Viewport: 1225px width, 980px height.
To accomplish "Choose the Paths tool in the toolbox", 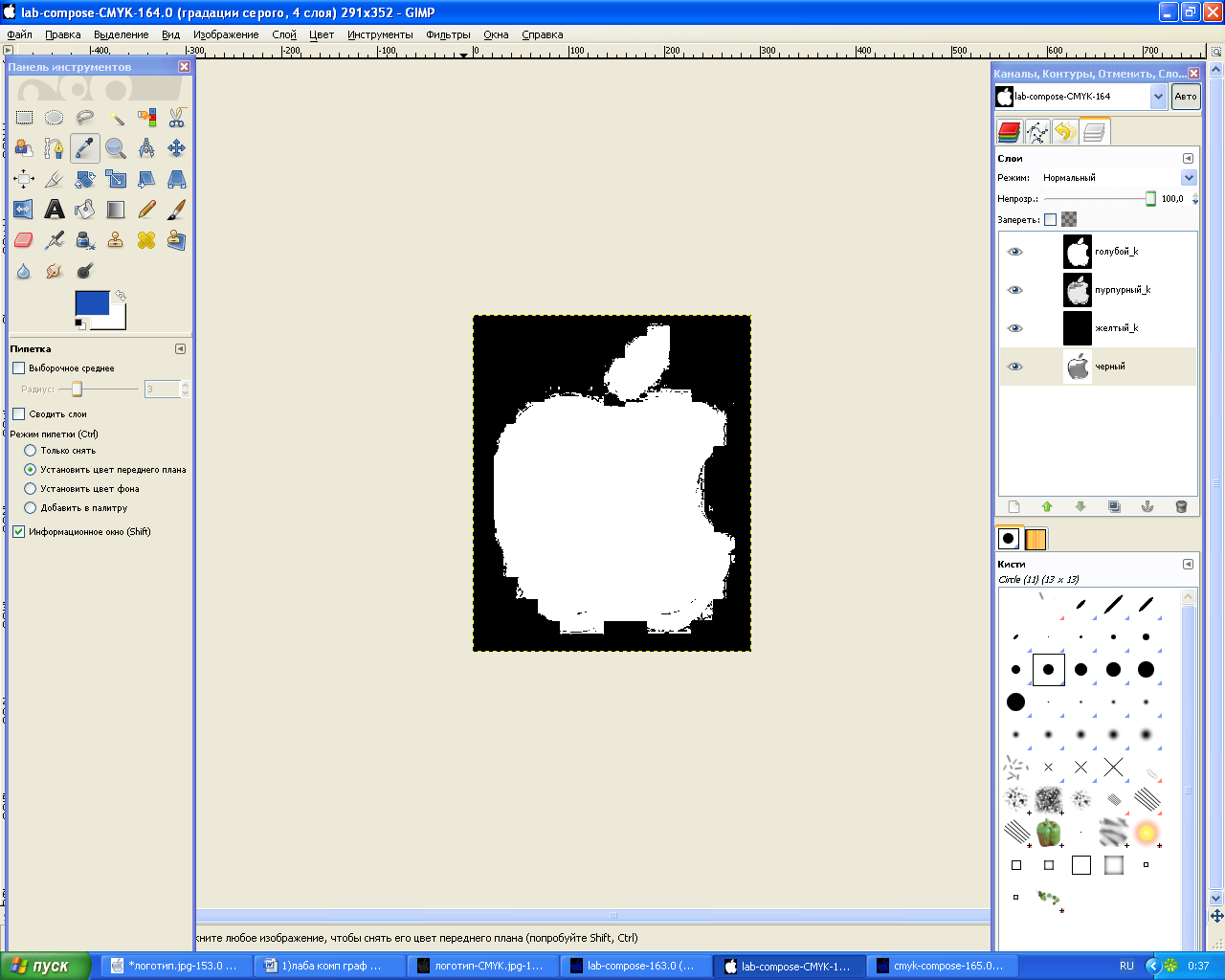I will (55, 148).
